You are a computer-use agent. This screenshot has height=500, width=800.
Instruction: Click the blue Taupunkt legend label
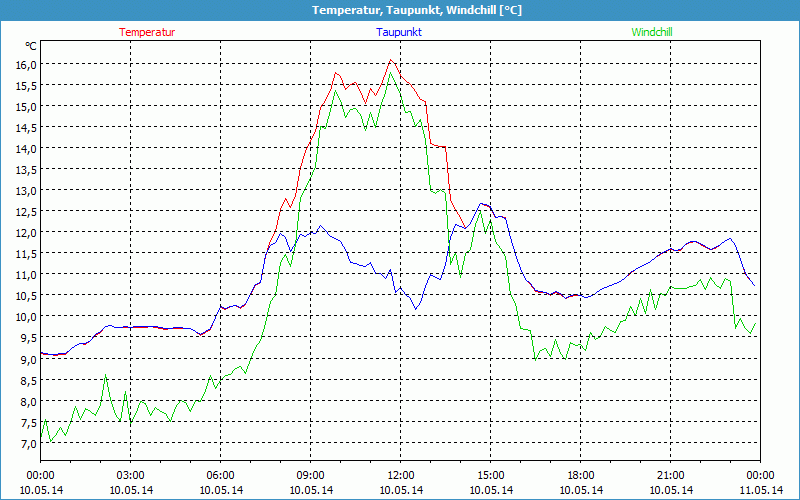399,32
